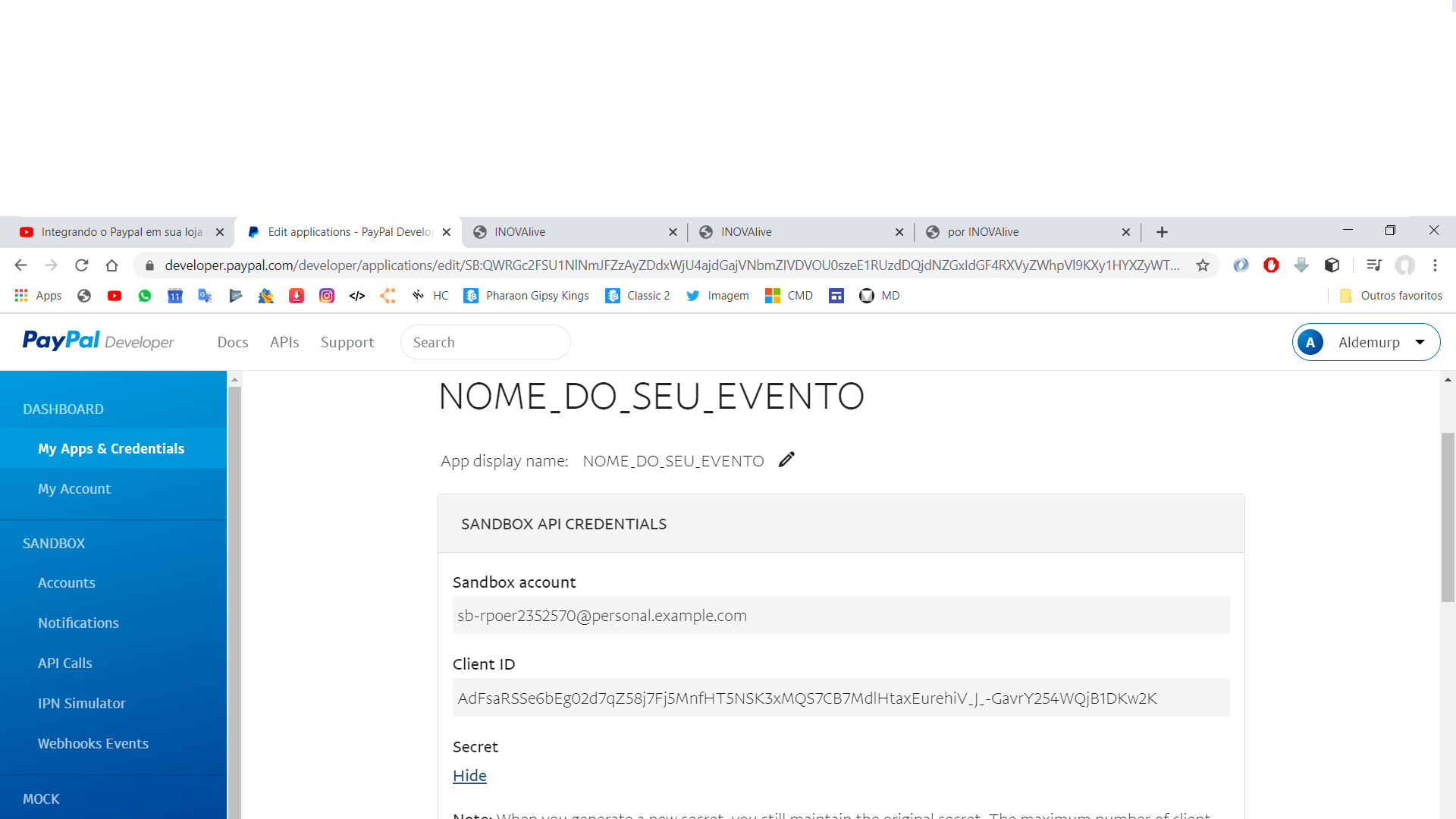Bookmark this page with the star icon

[x=1203, y=265]
